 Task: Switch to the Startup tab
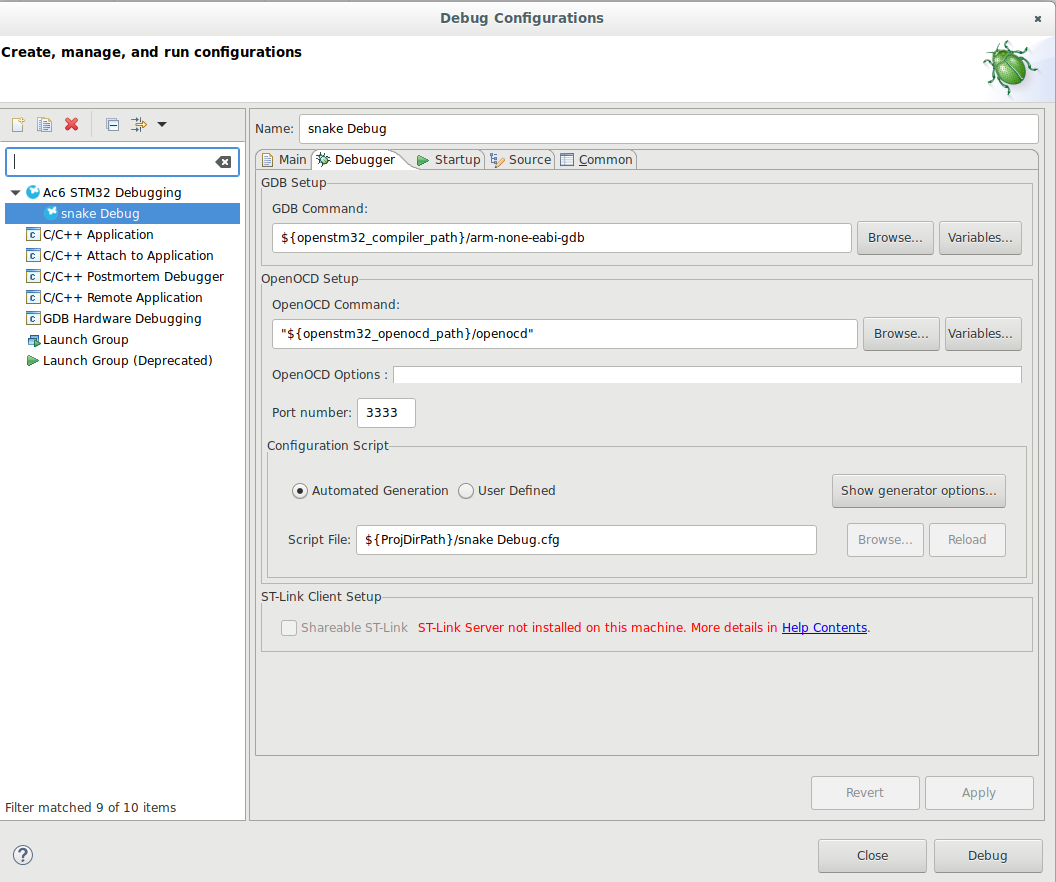448,160
